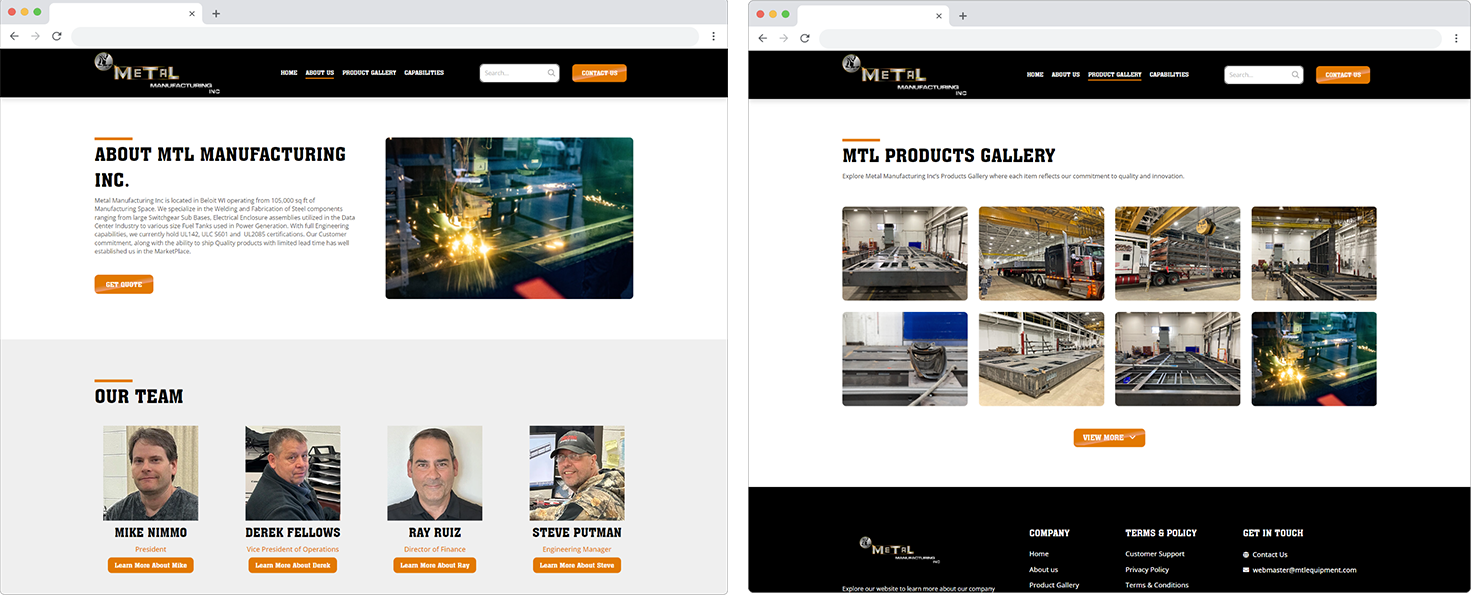Click the globe icon beside Contact Us in the footer
Image resolution: width=1471 pixels, height=595 pixels.
tap(1246, 554)
